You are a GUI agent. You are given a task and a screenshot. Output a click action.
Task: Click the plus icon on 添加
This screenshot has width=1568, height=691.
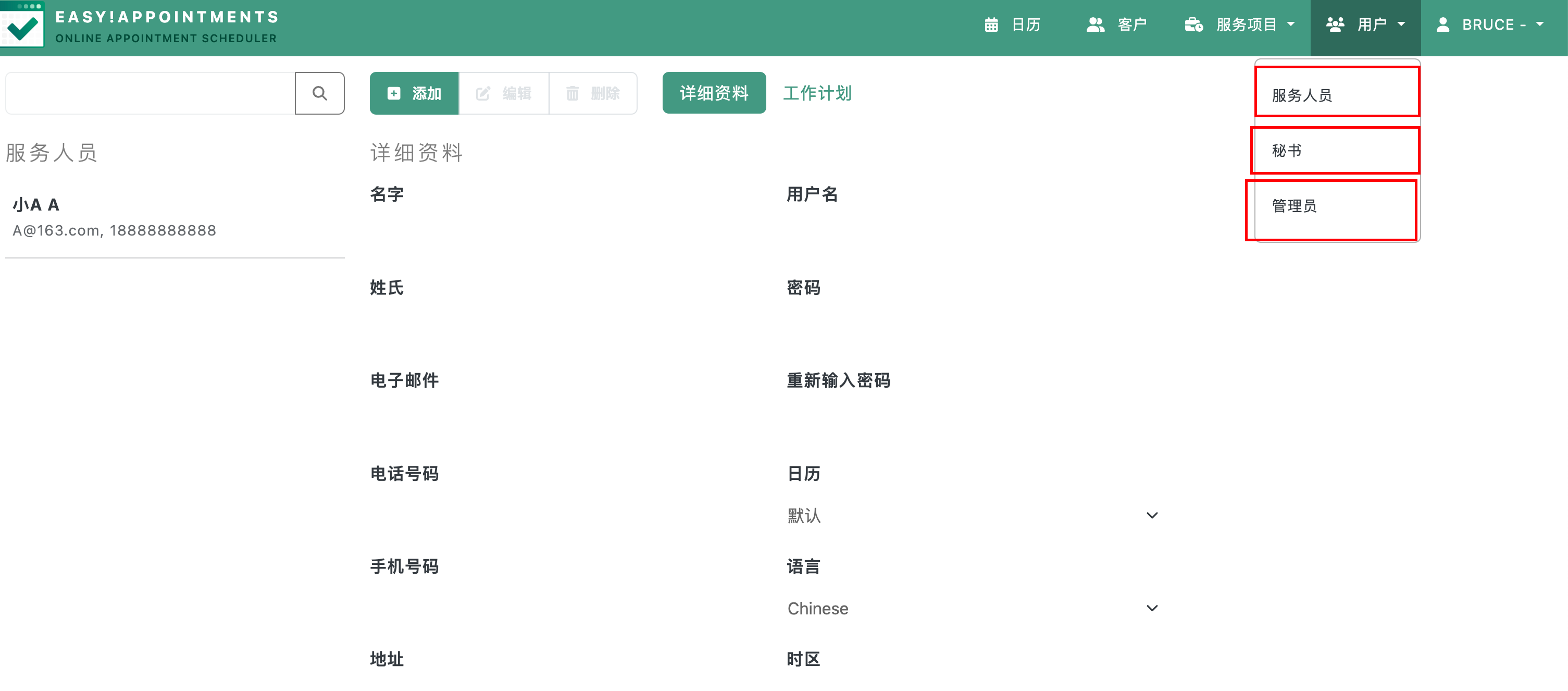pyautogui.click(x=394, y=93)
